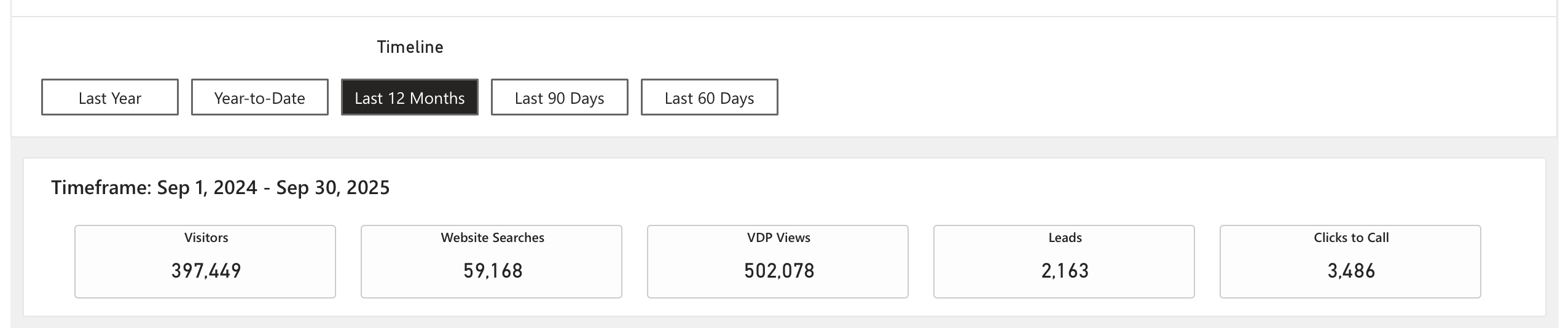Choose the Last 90 Days range

coord(560,97)
